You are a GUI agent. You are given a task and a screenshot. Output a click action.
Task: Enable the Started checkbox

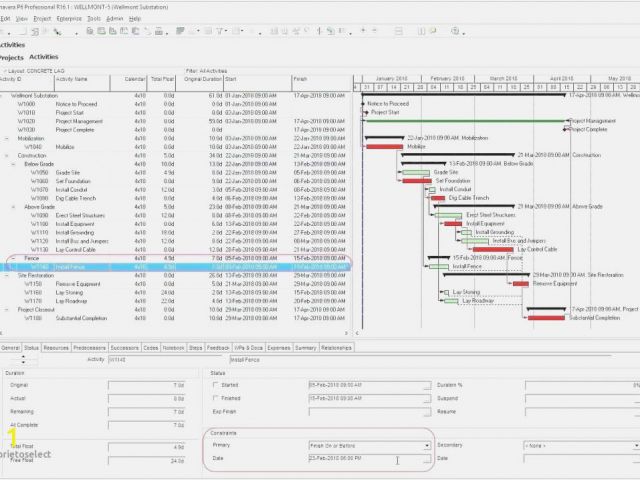tap(216, 384)
